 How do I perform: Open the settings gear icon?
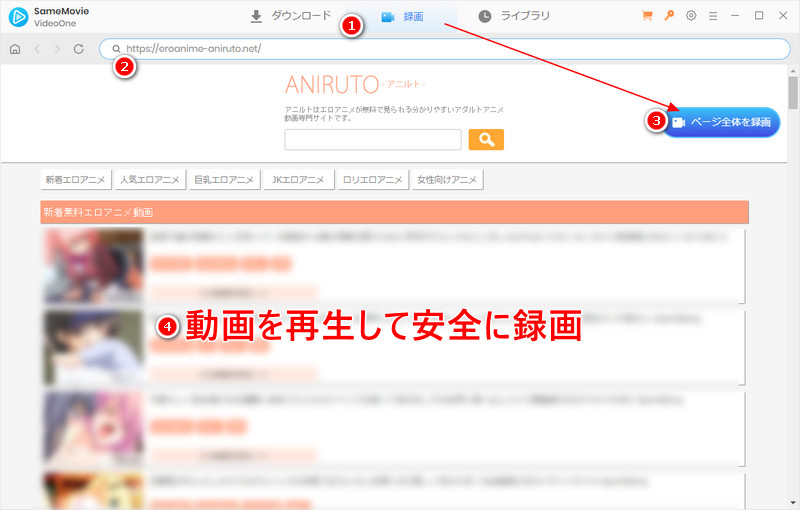tap(691, 16)
